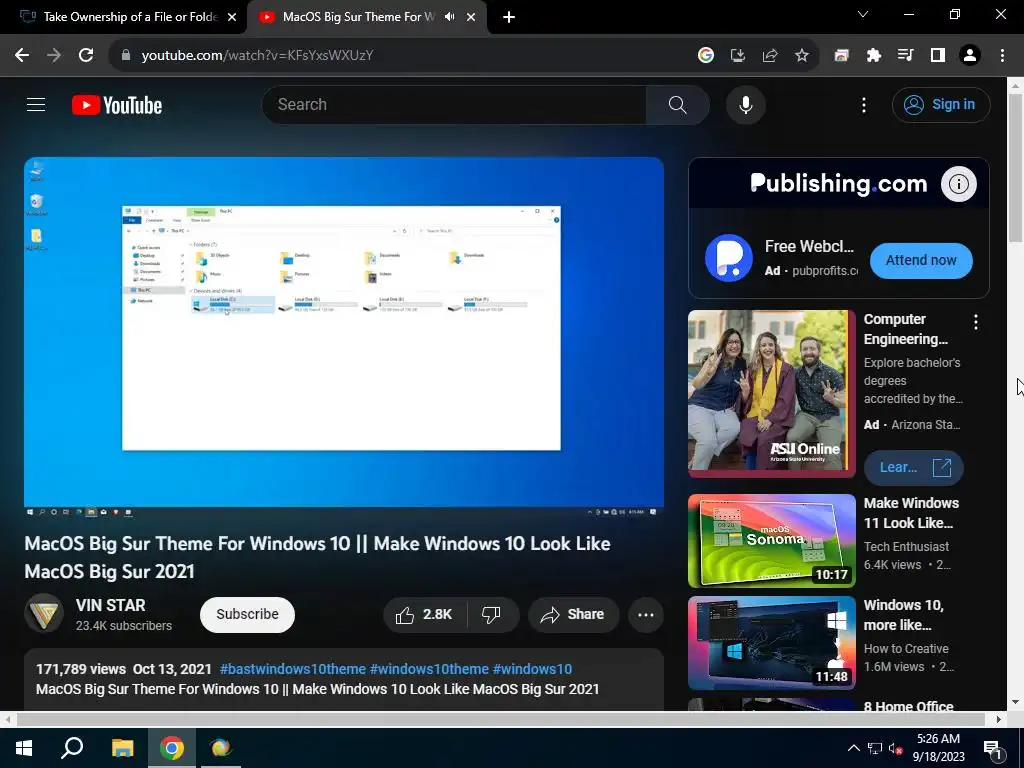Open File Explorer from taskbar
The image size is (1024, 768).
point(122,748)
